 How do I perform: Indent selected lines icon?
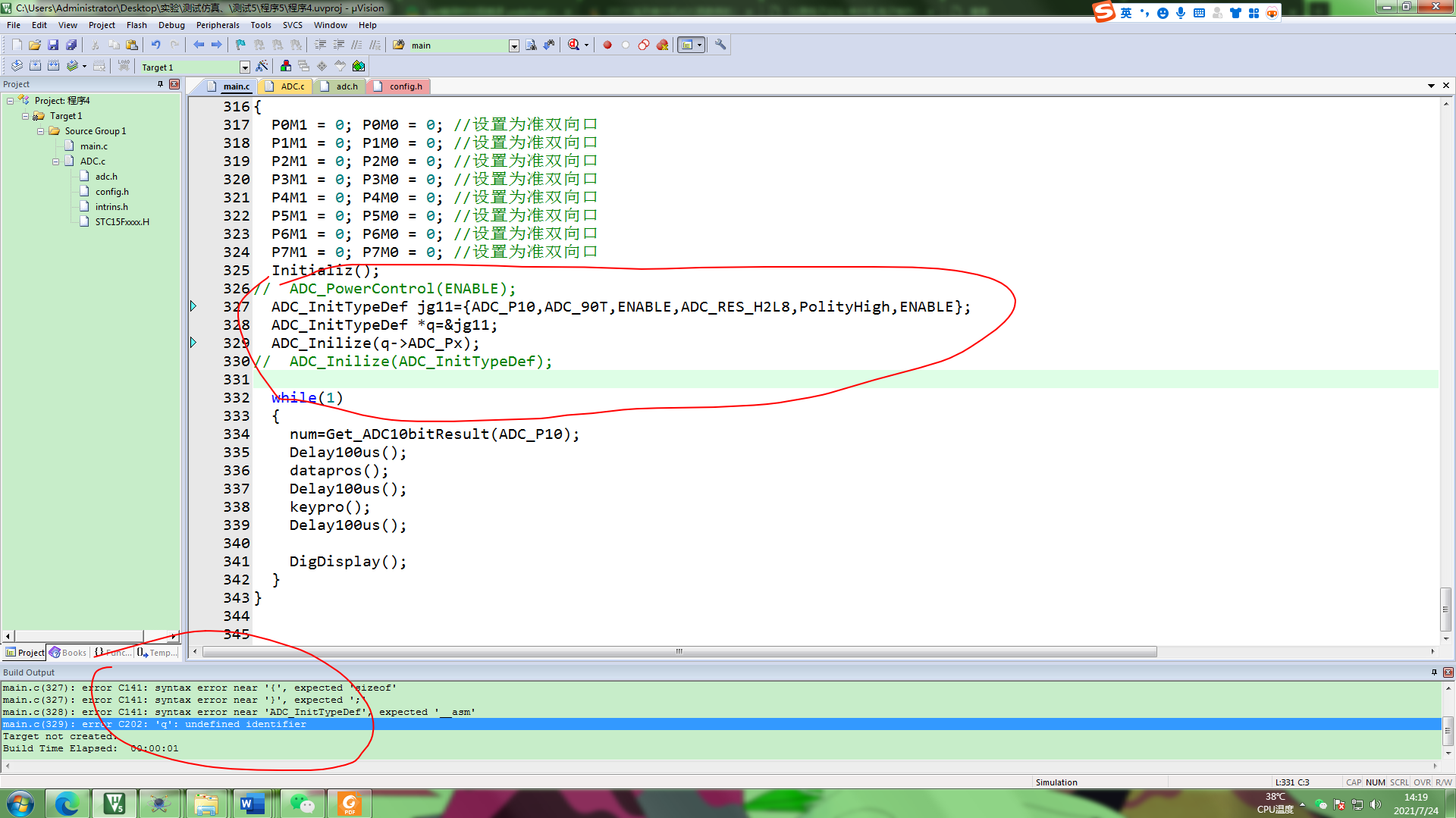click(x=320, y=45)
